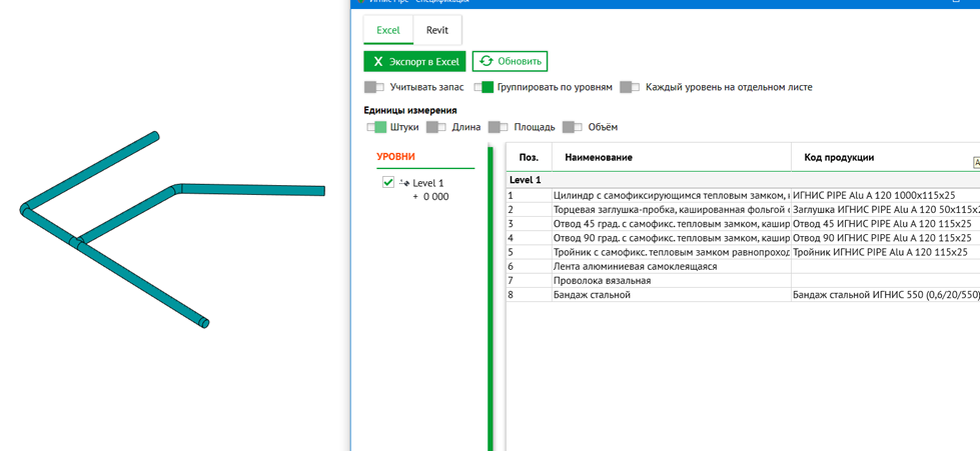
Task: Select the row Отвод 45 град.
Action: click(743, 224)
